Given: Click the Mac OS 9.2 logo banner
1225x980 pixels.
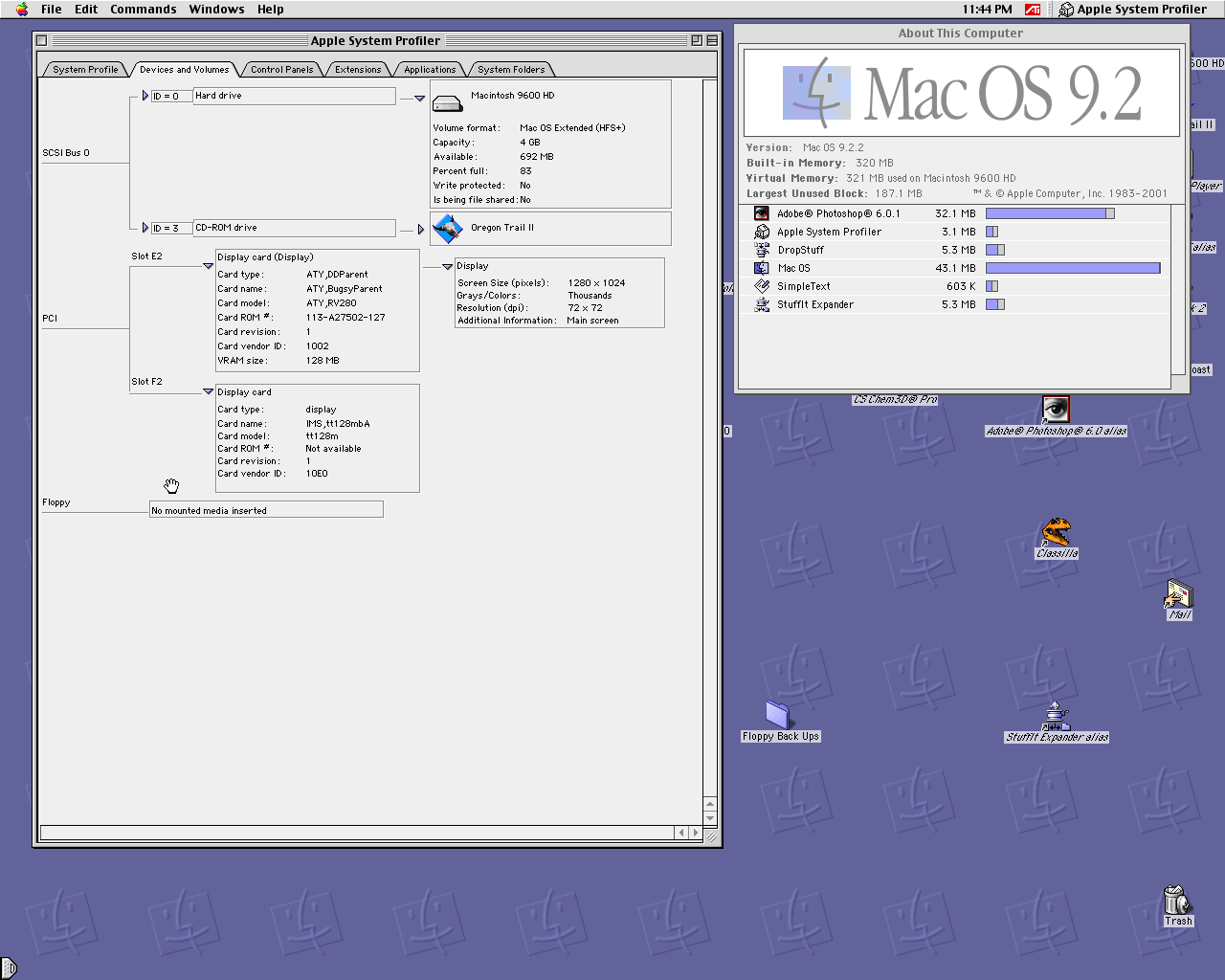Looking at the screenshot, I should (x=961, y=93).
